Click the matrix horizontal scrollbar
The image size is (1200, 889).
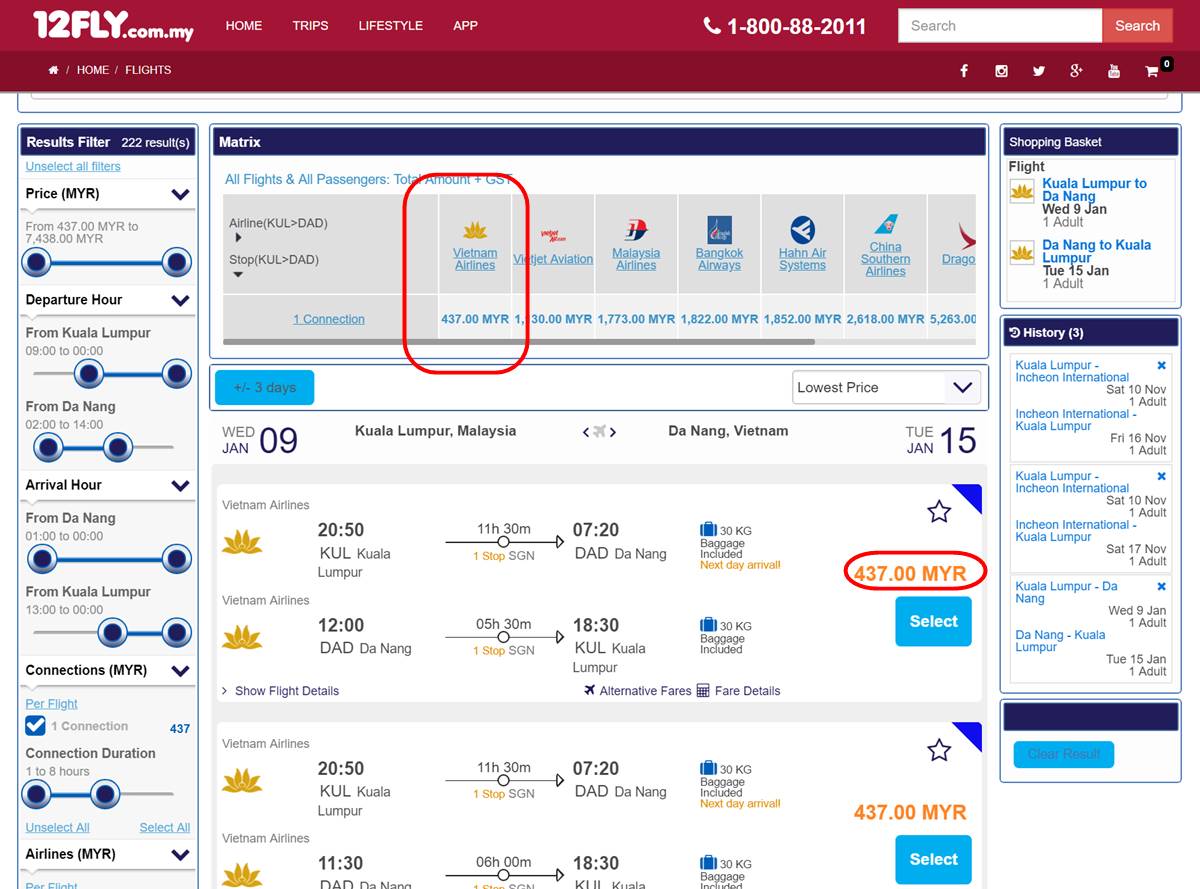(519, 342)
